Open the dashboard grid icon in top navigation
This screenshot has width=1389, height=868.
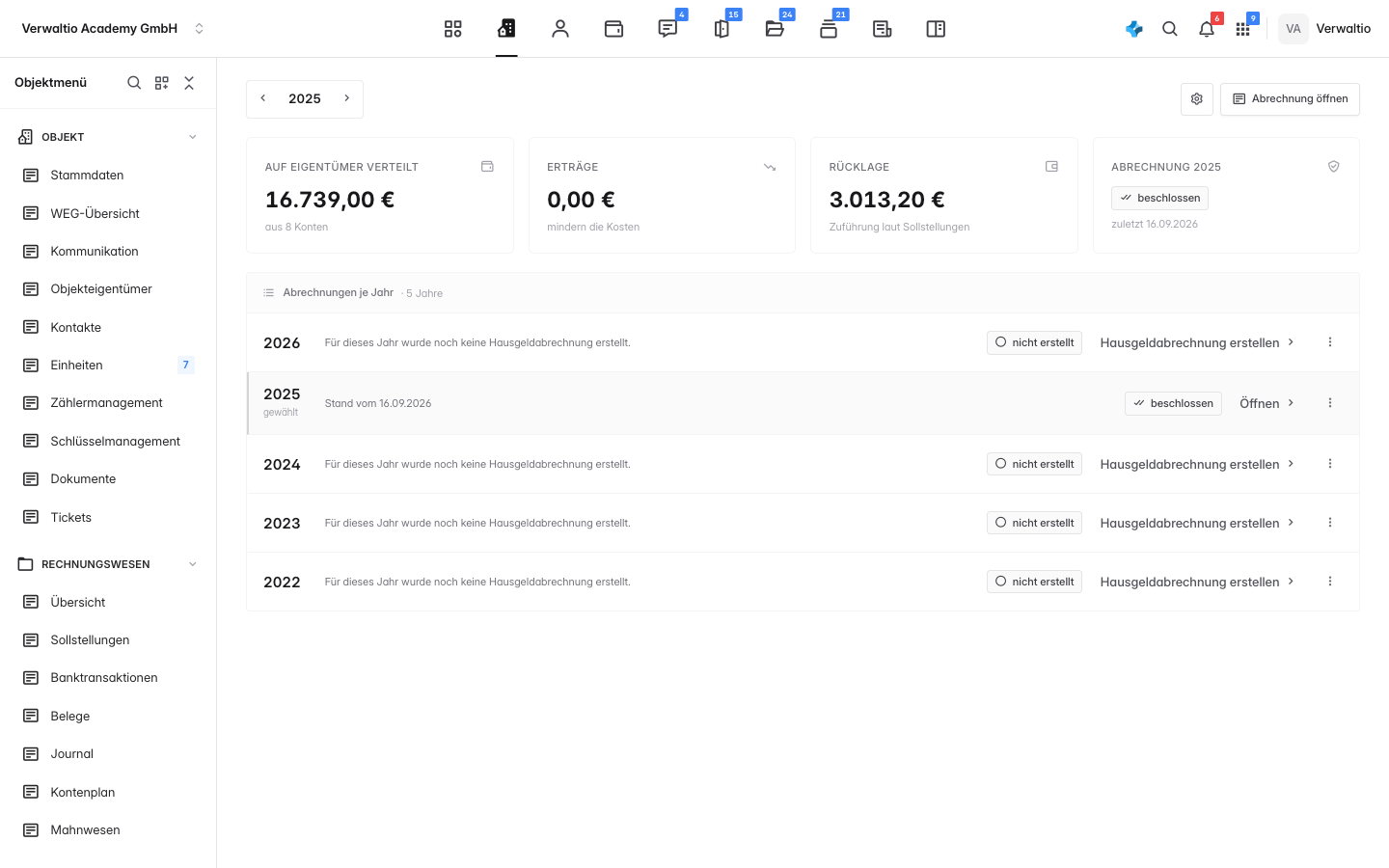(x=453, y=29)
